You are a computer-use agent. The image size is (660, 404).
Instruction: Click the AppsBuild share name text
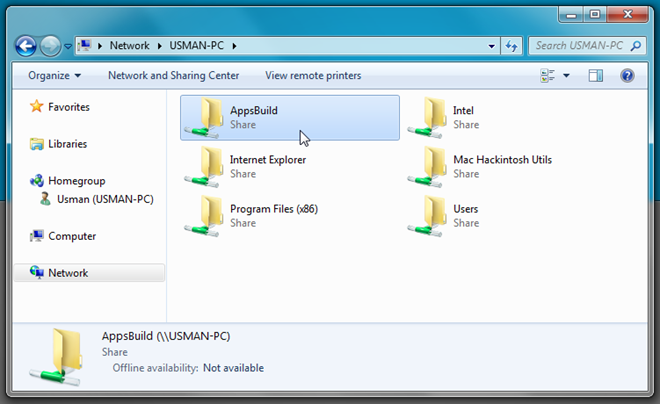[x=254, y=111]
